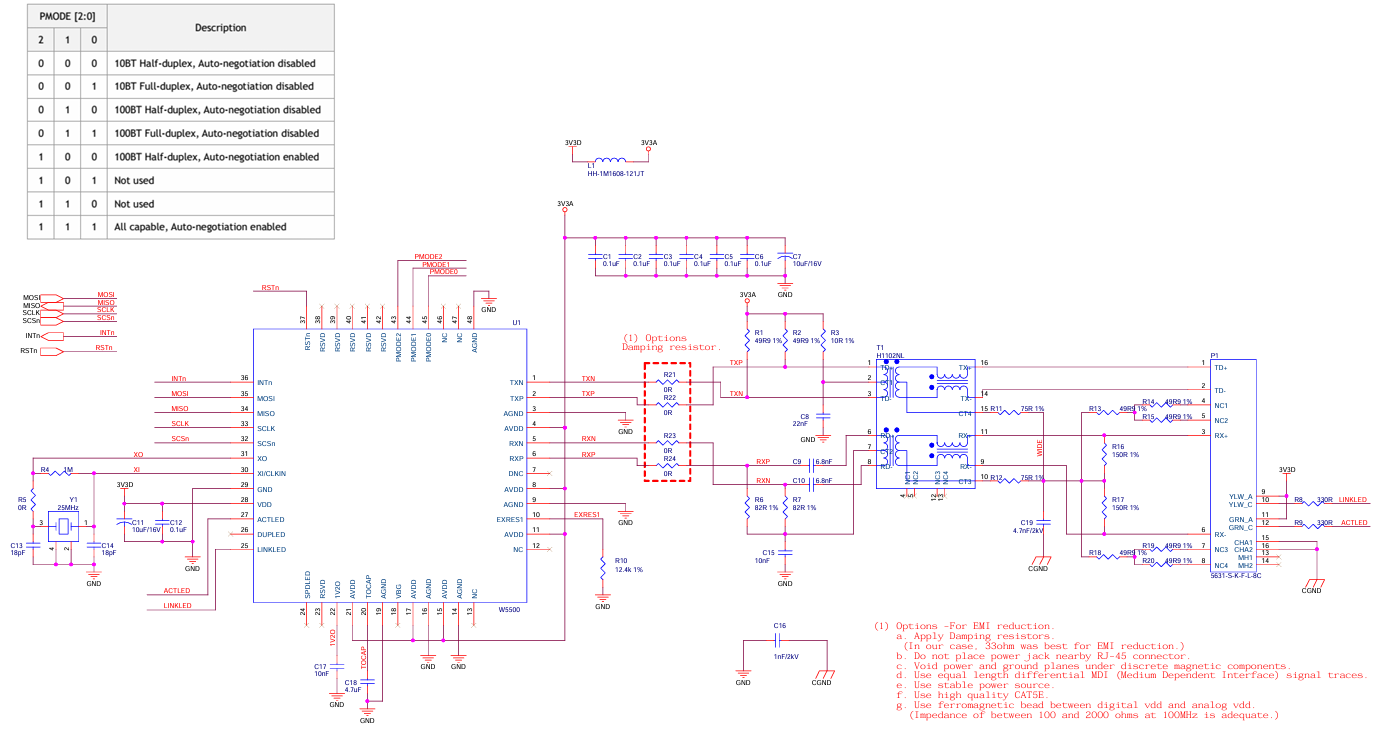The width and height of the screenshot is (1385, 753).
Task: Select the red "(1) Options Damping resistor" note
Action: (672, 342)
